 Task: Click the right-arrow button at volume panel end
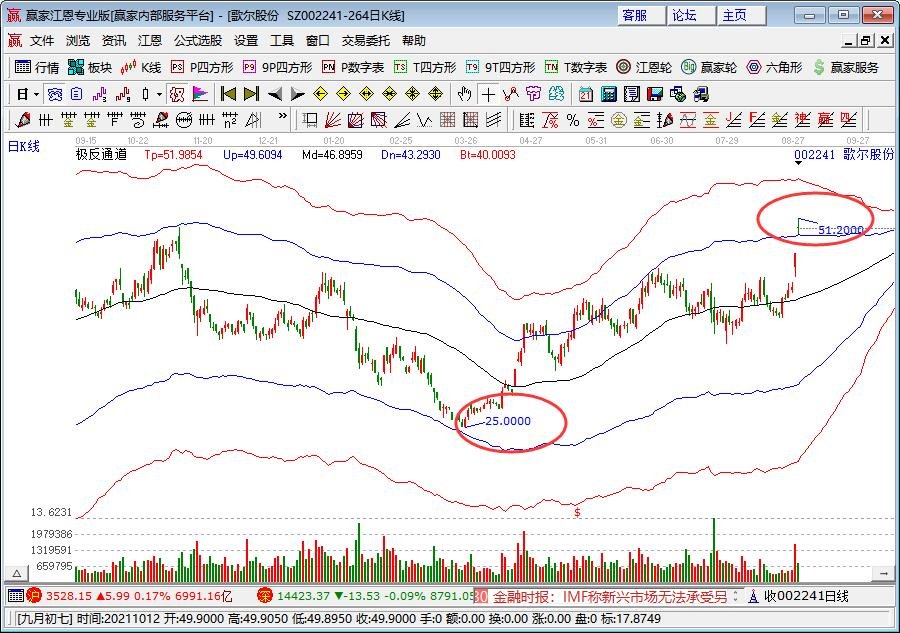click(884, 573)
